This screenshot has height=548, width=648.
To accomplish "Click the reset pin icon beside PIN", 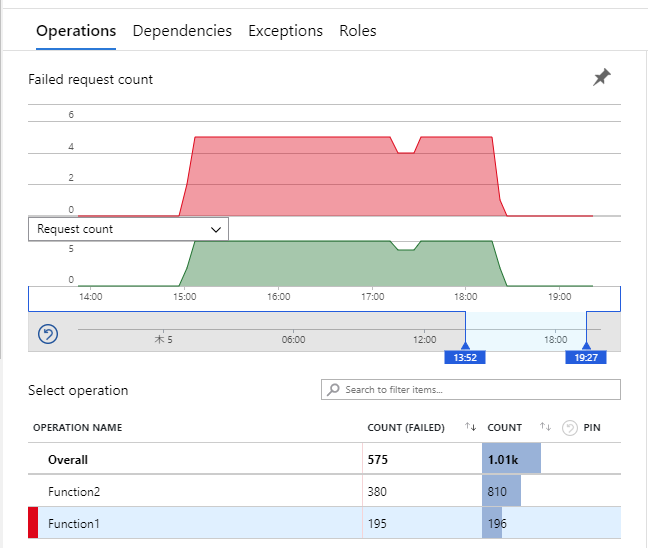I will click(x=569, y=428).
